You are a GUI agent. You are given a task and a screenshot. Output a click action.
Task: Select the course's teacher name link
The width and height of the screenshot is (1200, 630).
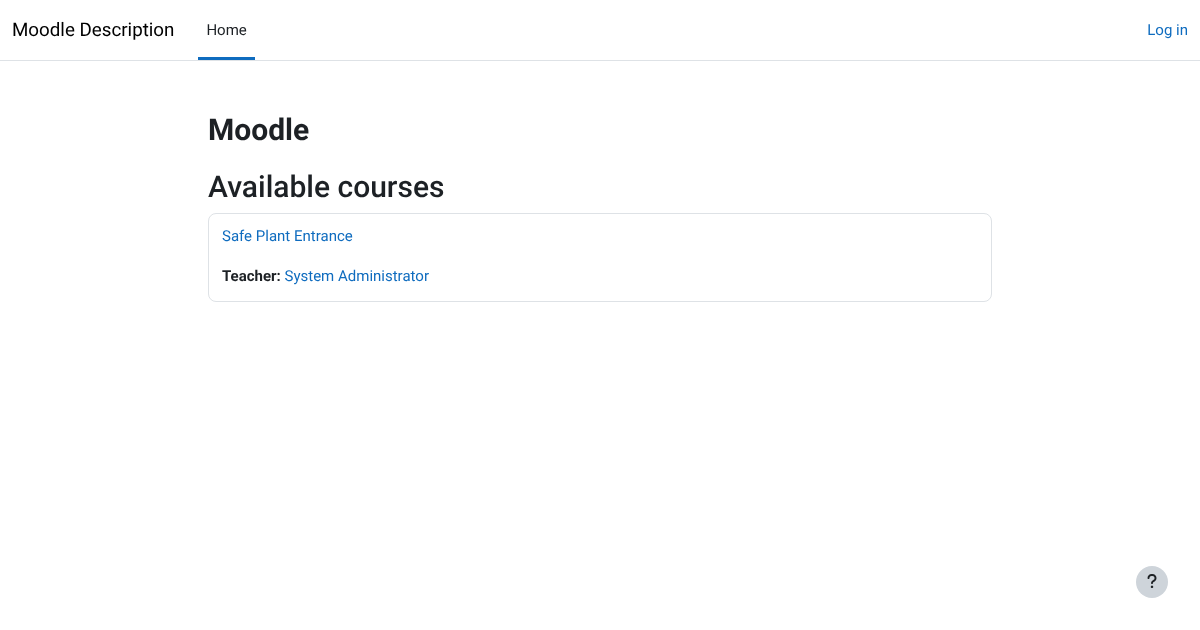click(x=356, y=276)
